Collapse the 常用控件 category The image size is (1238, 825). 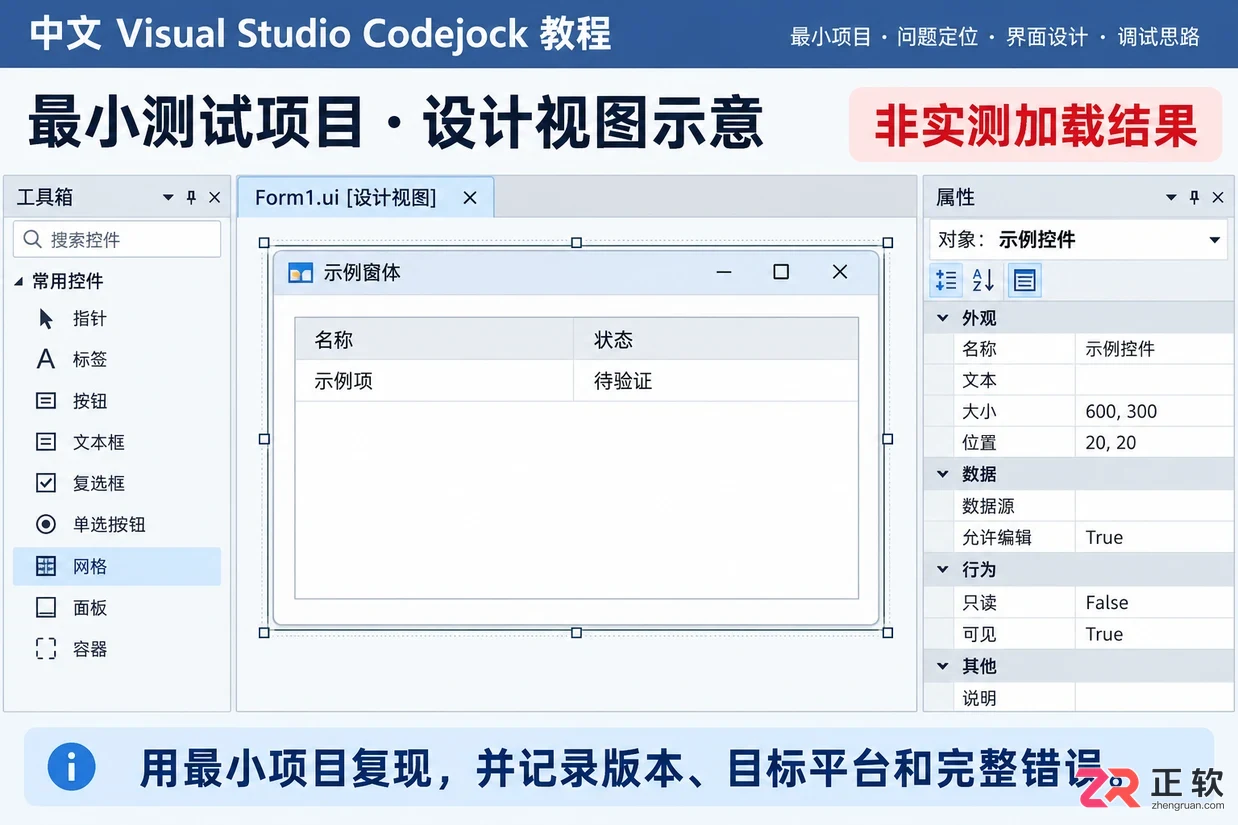click(19, 282)
